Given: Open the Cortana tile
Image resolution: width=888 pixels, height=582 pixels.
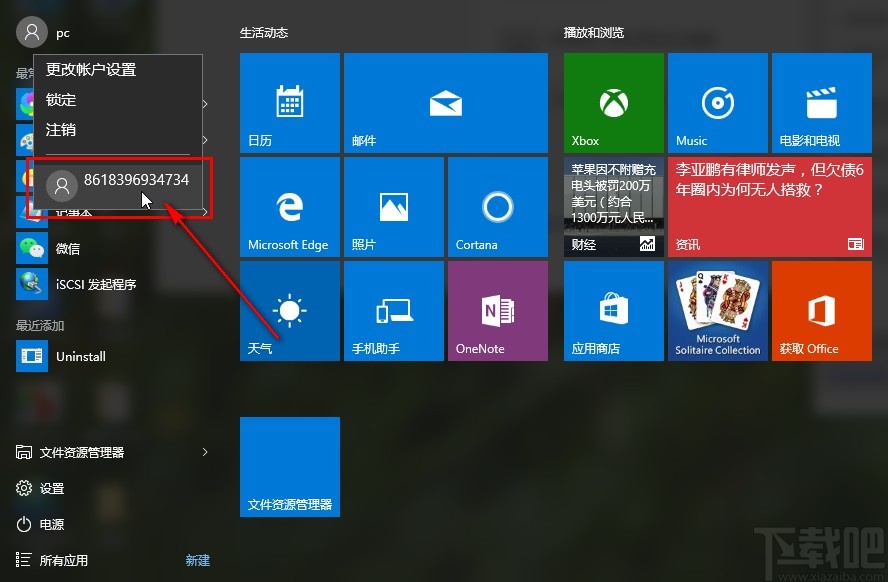Looking at the screenshot, I should pyautogui.click(x=498, y=207).
